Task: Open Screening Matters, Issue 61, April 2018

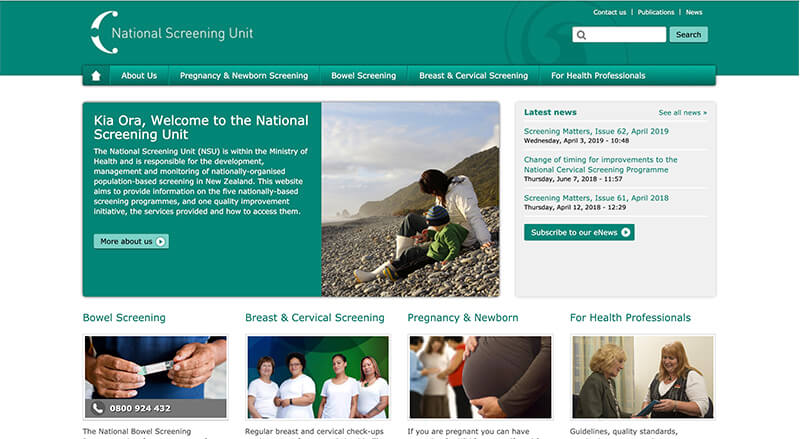Action: coord(596,198)
